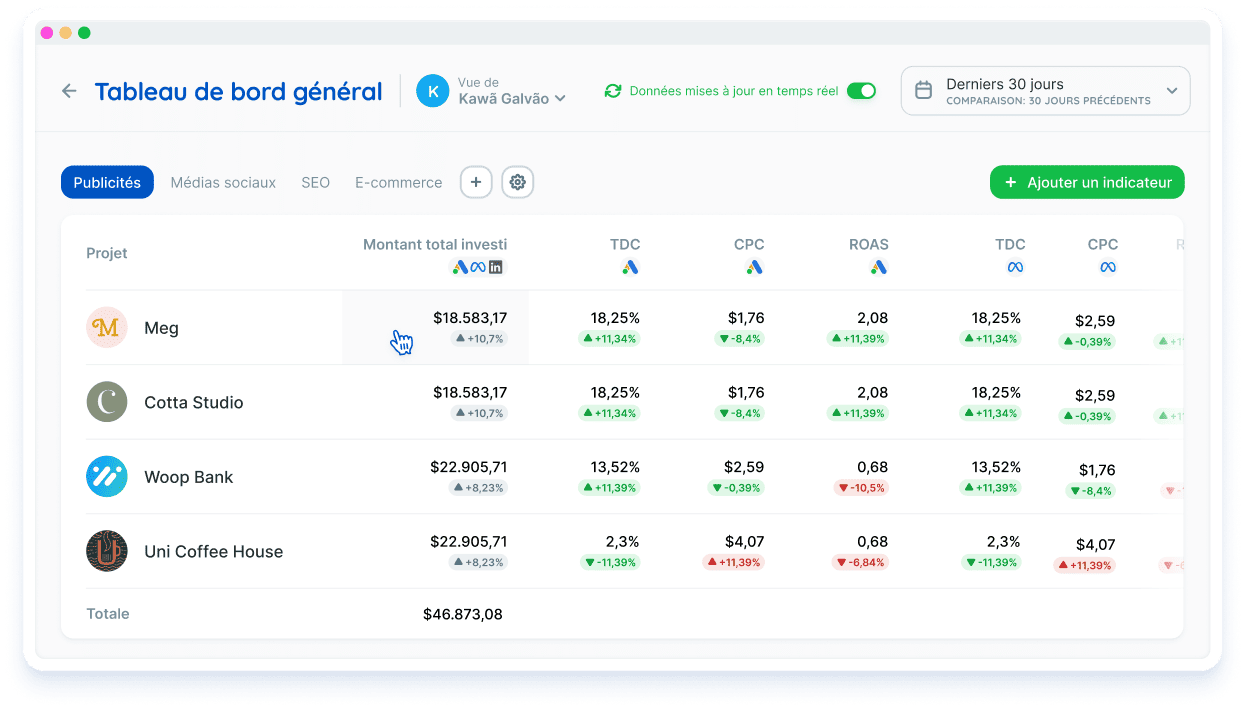Click the Meg project logo

click(107, 327)
